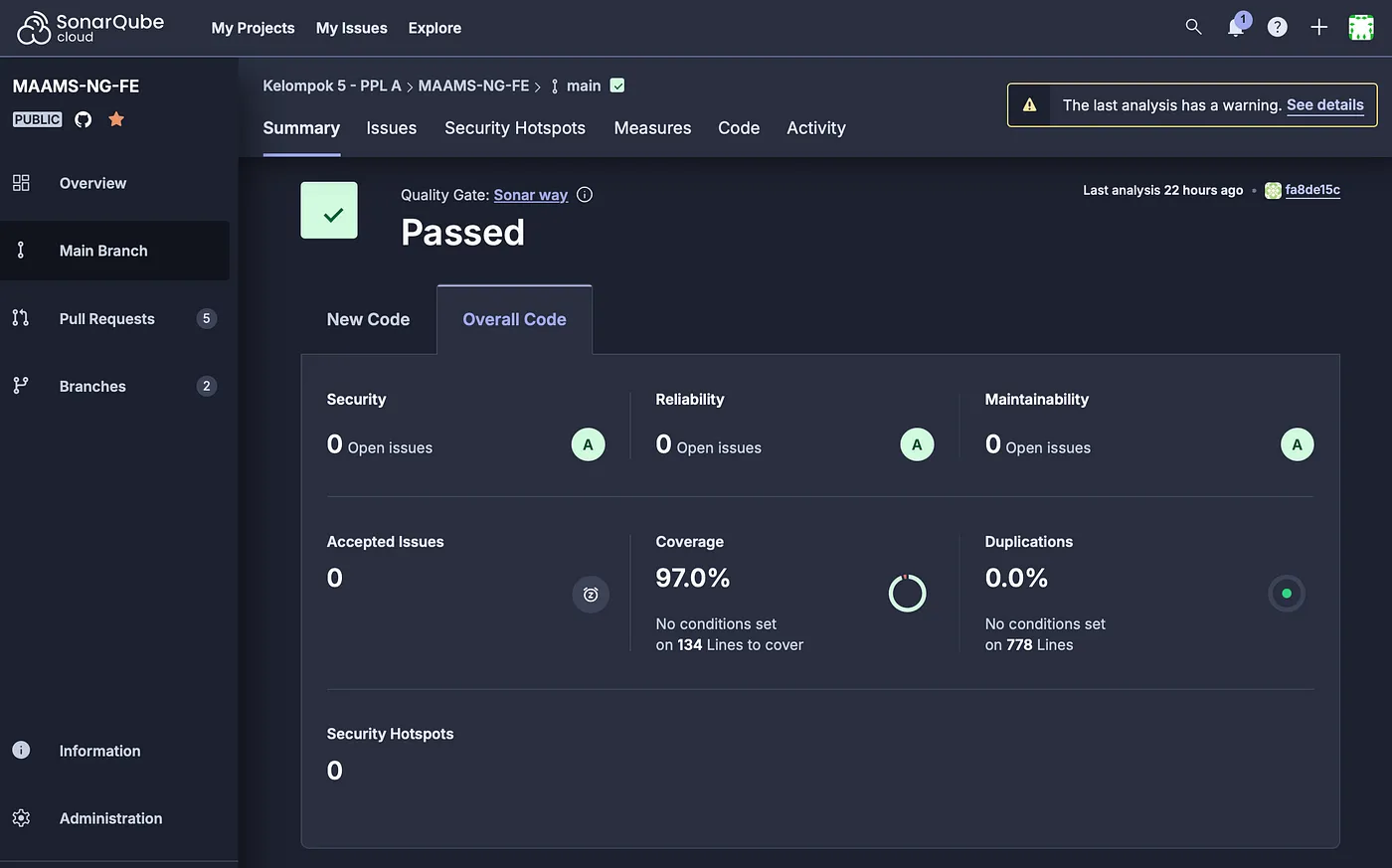Click the Branches fork icon in sidebar
1392x868 pixels.
[21, 386]
